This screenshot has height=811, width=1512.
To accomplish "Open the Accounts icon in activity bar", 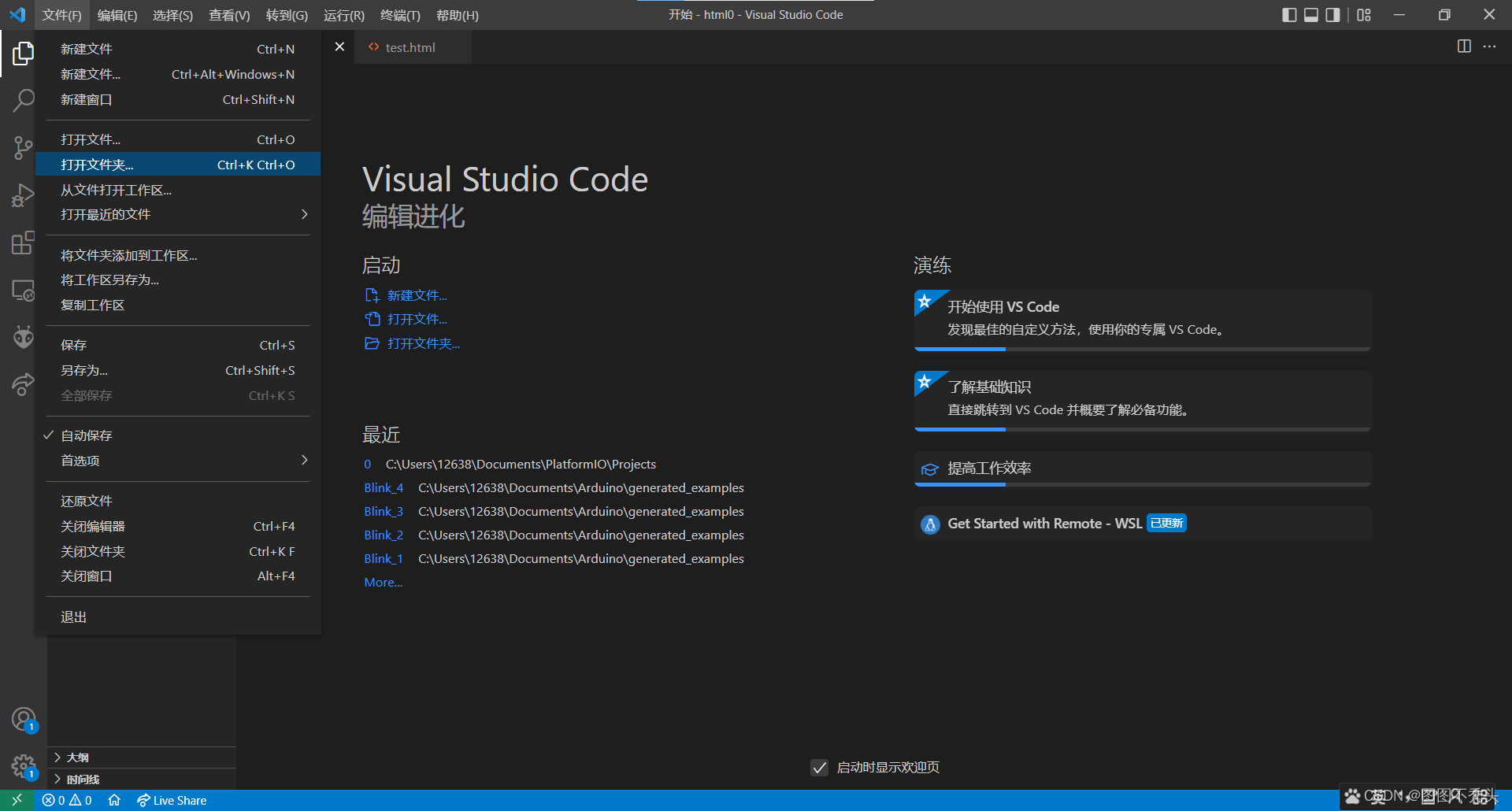I will [24, 719].
